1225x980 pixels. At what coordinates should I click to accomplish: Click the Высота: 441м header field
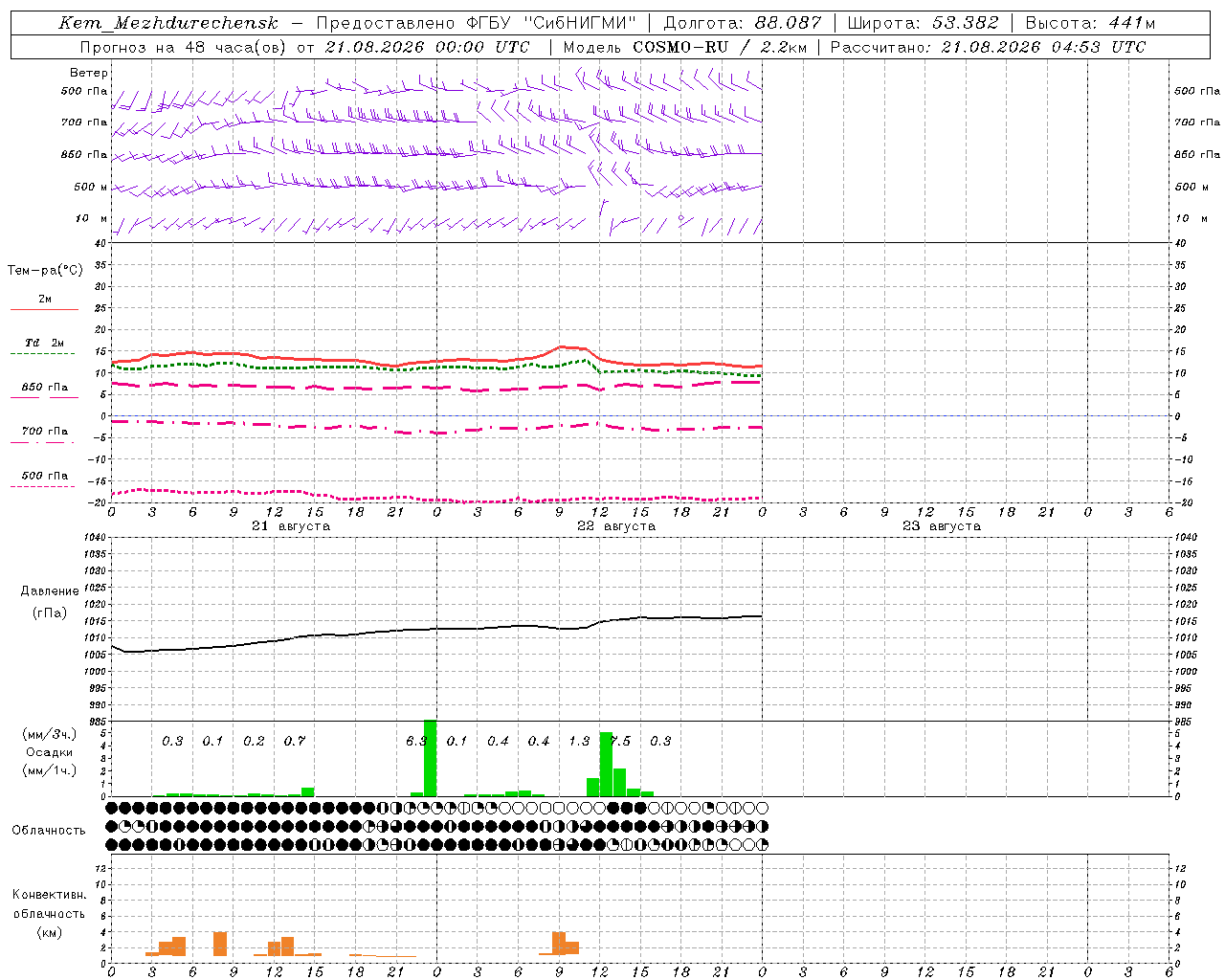1090,23
